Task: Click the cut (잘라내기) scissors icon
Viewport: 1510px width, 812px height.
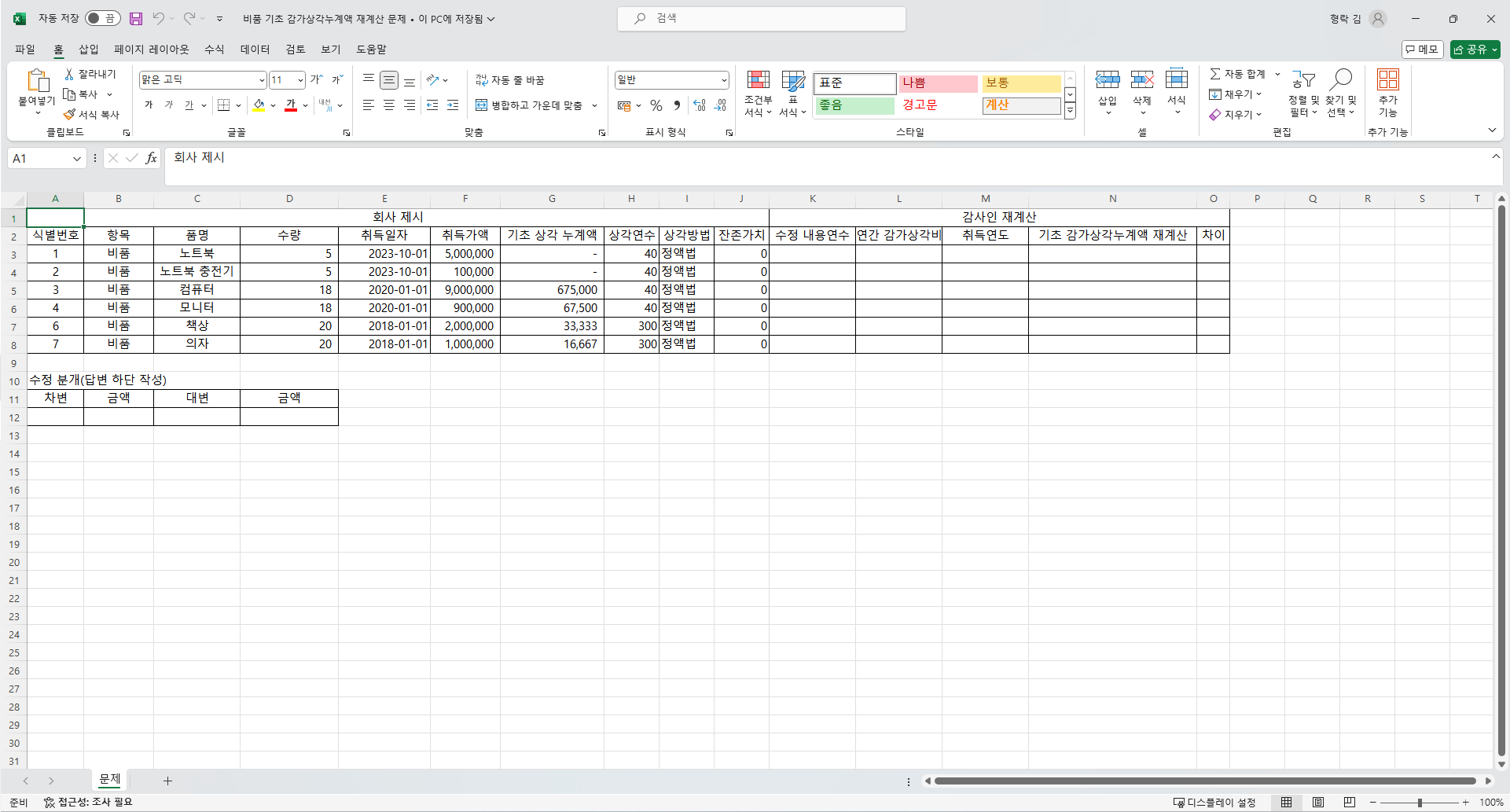Action: (69, 74)
